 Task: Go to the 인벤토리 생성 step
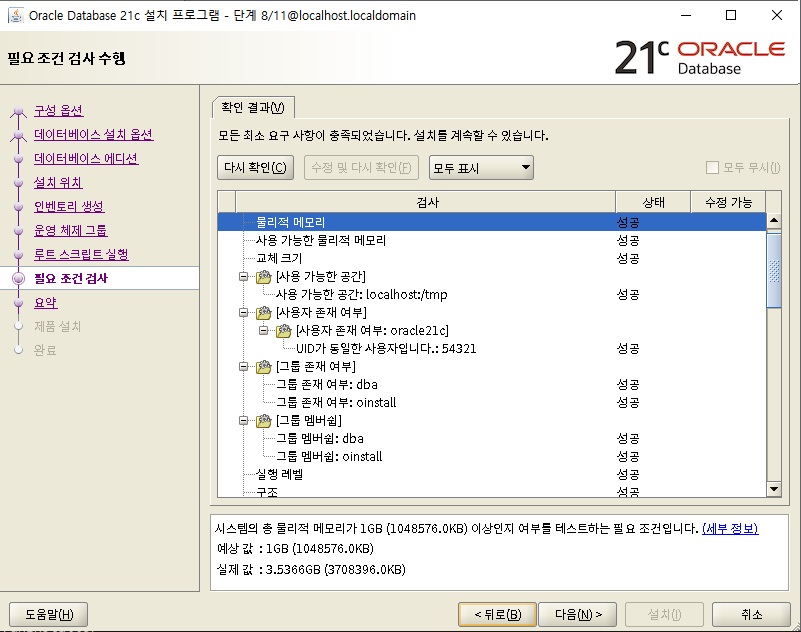click(x=68, y=206)
